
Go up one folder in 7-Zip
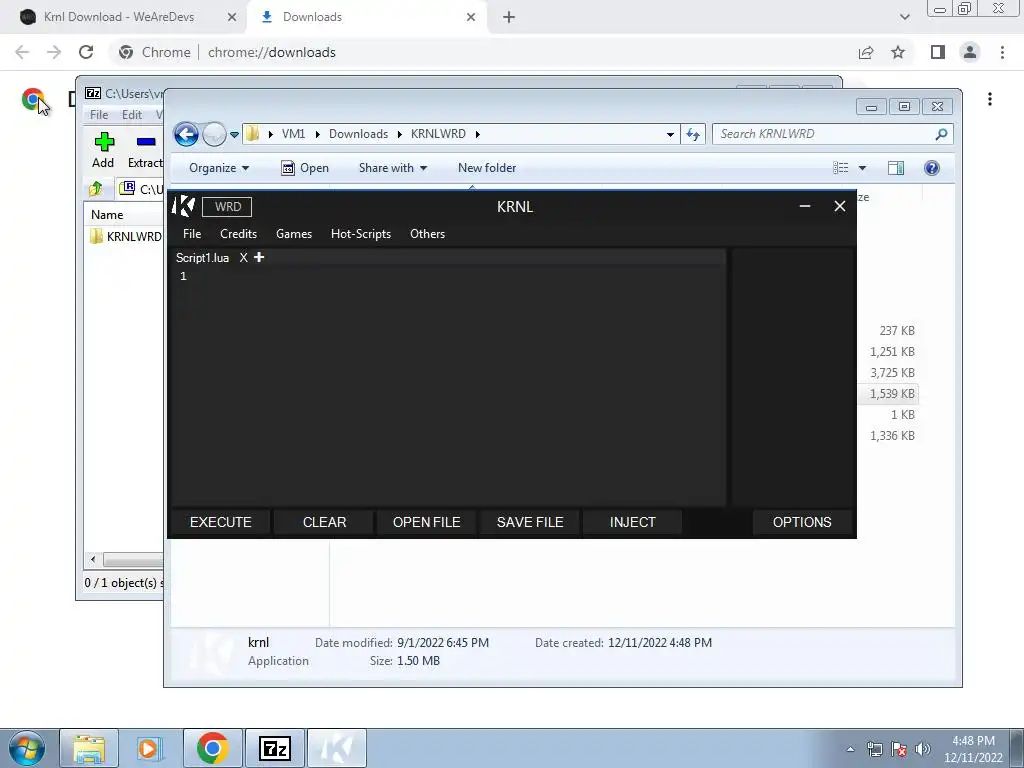pos(95,189)
